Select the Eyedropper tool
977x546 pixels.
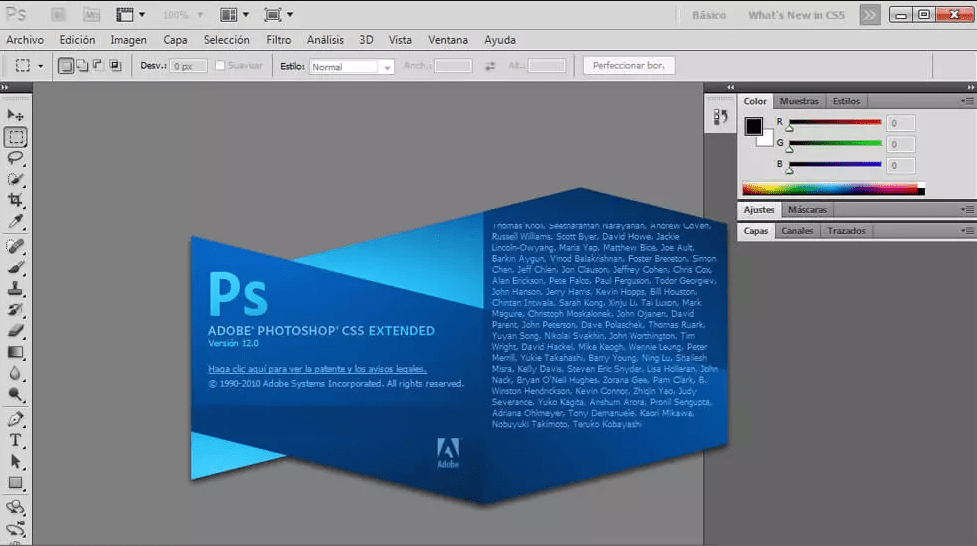(x=16, y=221)
